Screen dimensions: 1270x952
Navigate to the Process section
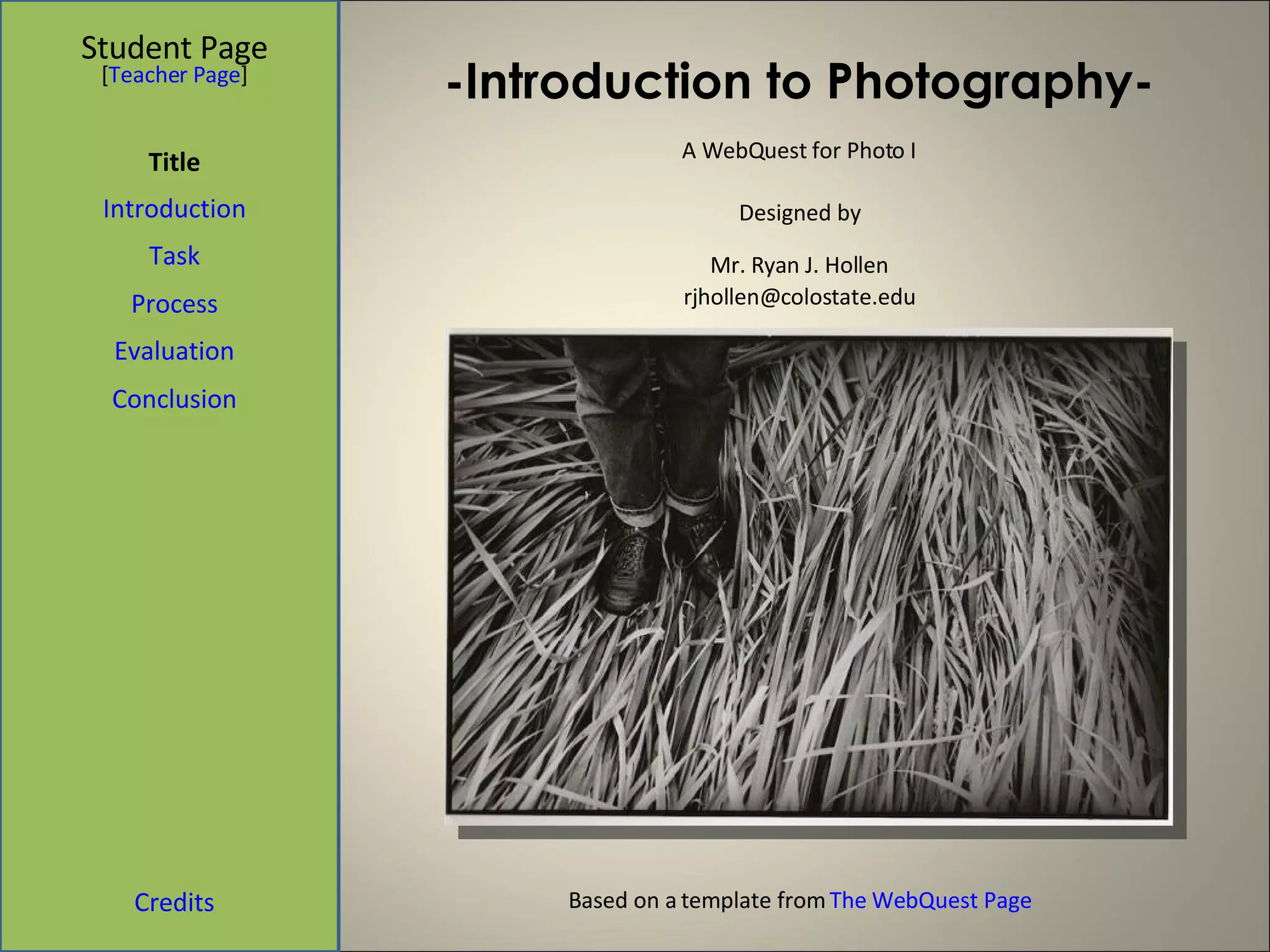(174, 304)
